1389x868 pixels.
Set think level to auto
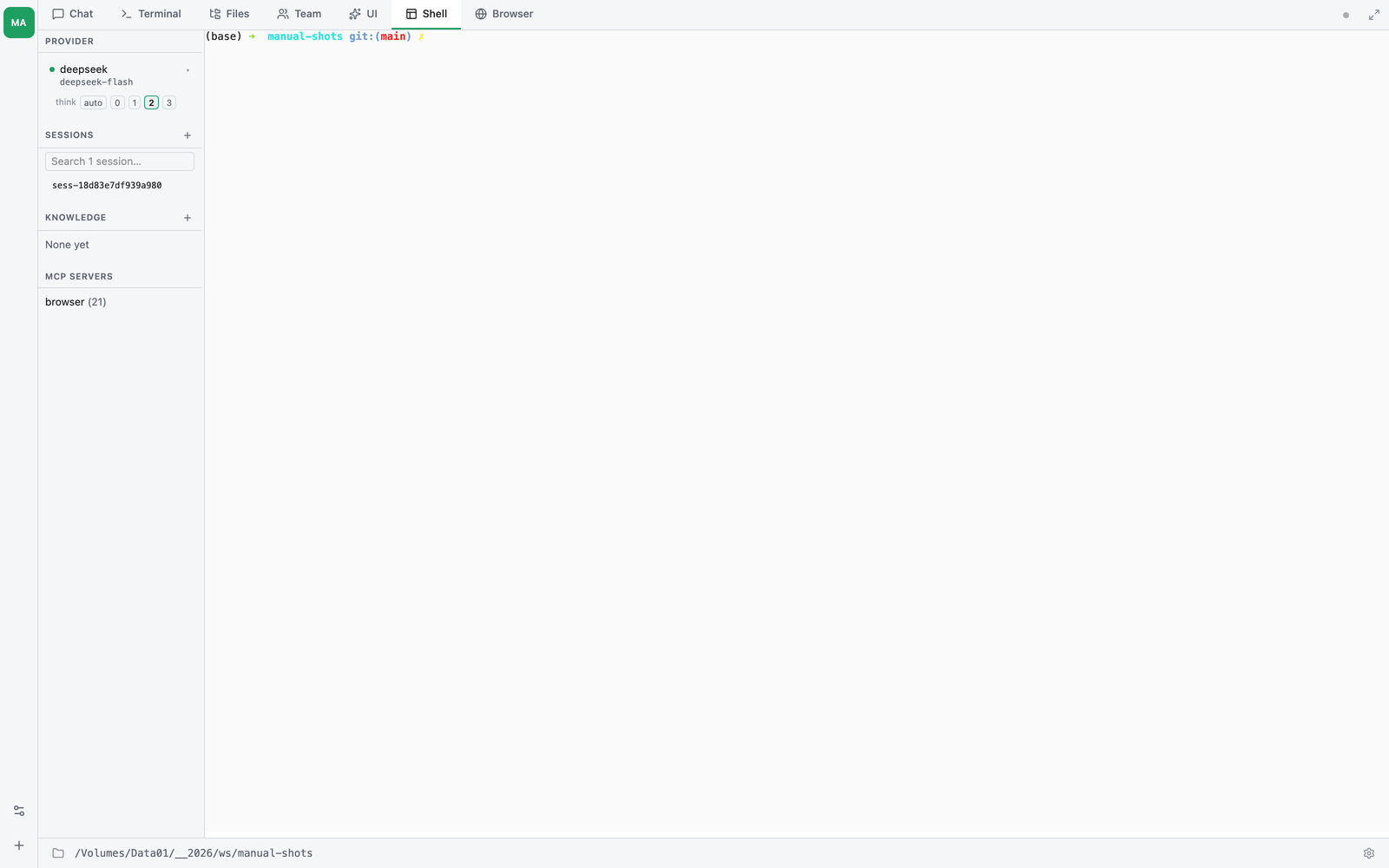(93, 102)
